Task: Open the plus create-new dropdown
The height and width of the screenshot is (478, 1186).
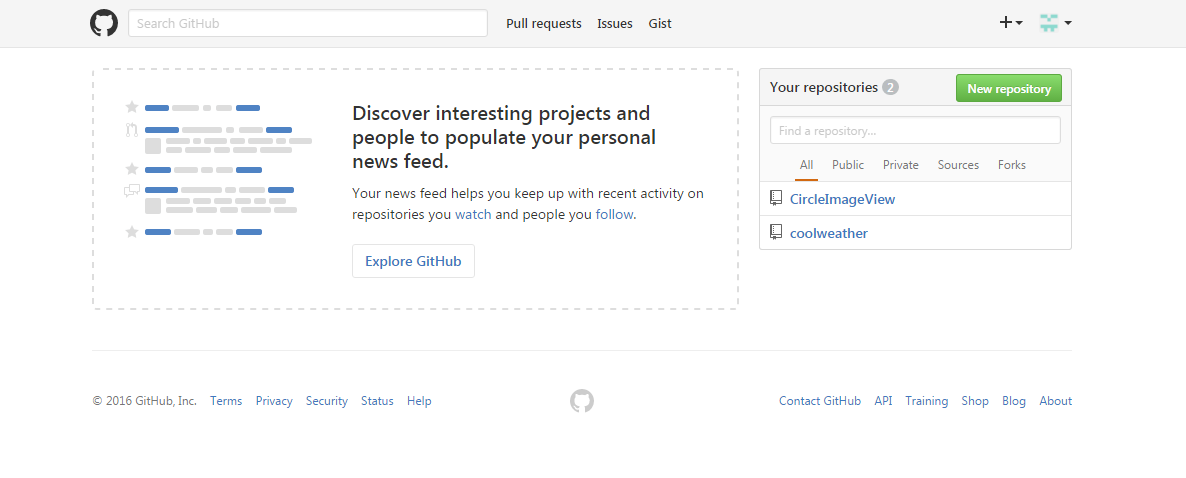Action: (x=1011, y=23)
